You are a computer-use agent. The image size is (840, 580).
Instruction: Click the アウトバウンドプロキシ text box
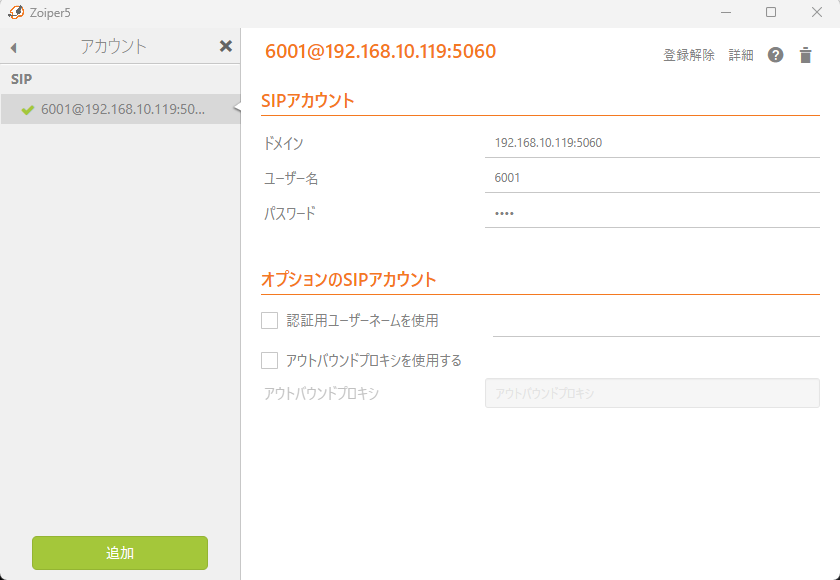coord(651,393)
